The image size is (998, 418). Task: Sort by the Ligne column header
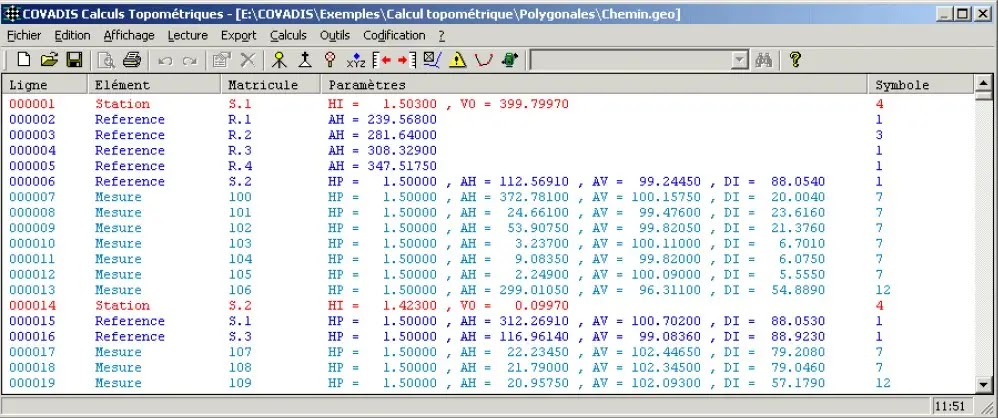click(45, 85)
